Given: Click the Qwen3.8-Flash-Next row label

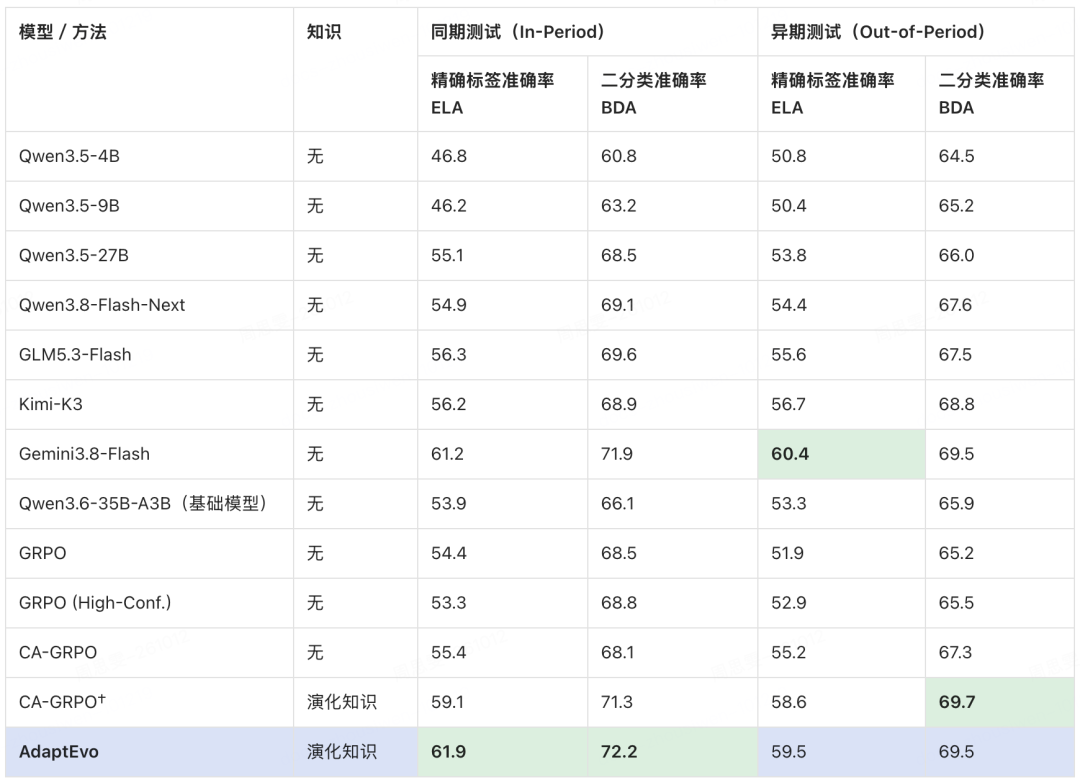Looking at the screenshot, I should [x=102, y=305].
